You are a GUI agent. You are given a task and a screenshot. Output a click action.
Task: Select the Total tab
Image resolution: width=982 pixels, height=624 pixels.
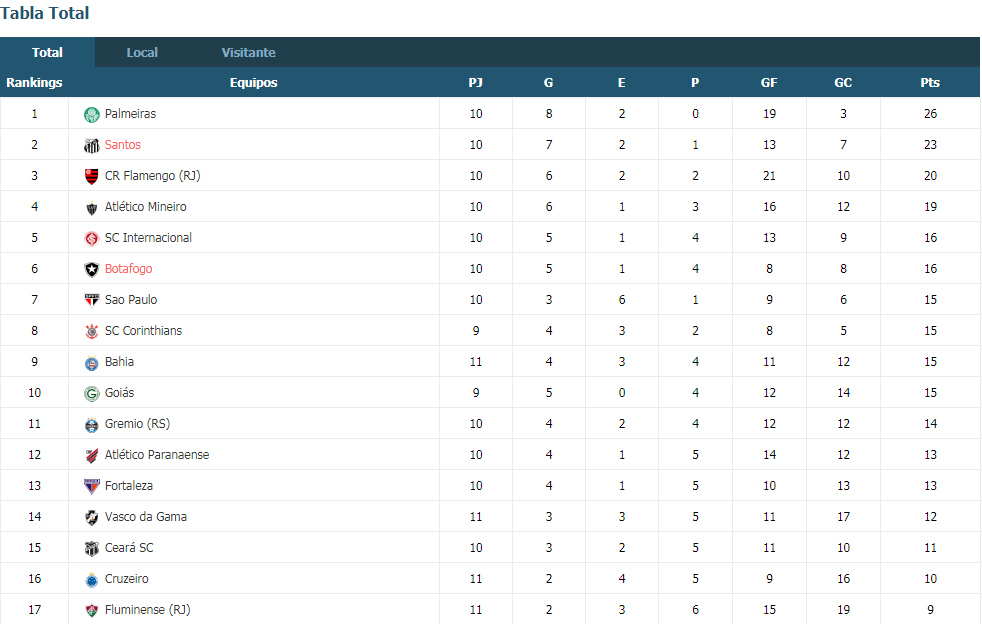48,53
